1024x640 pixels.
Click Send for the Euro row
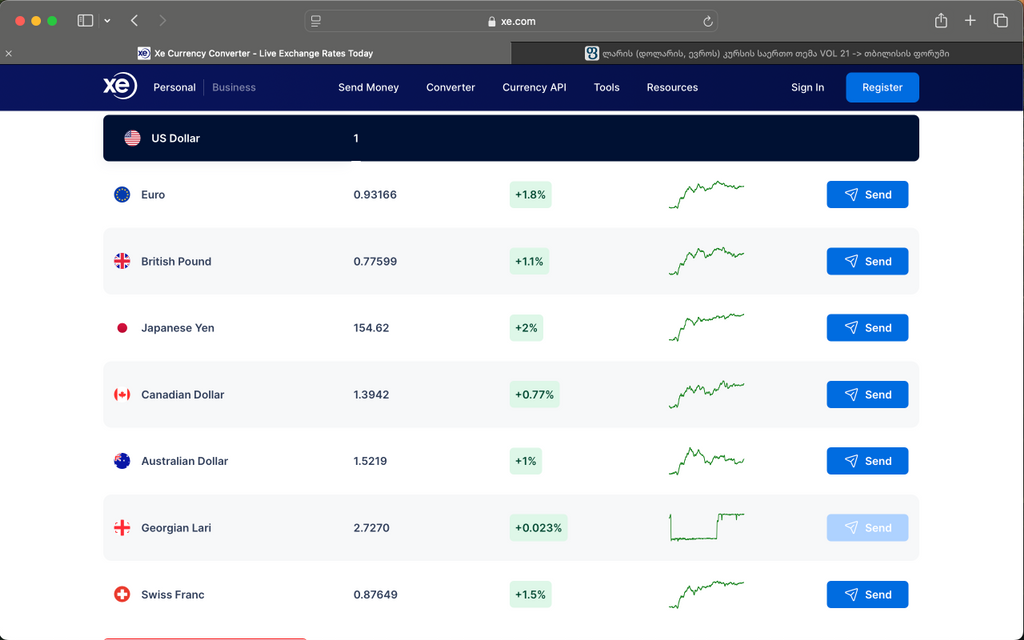coord(867,195)
